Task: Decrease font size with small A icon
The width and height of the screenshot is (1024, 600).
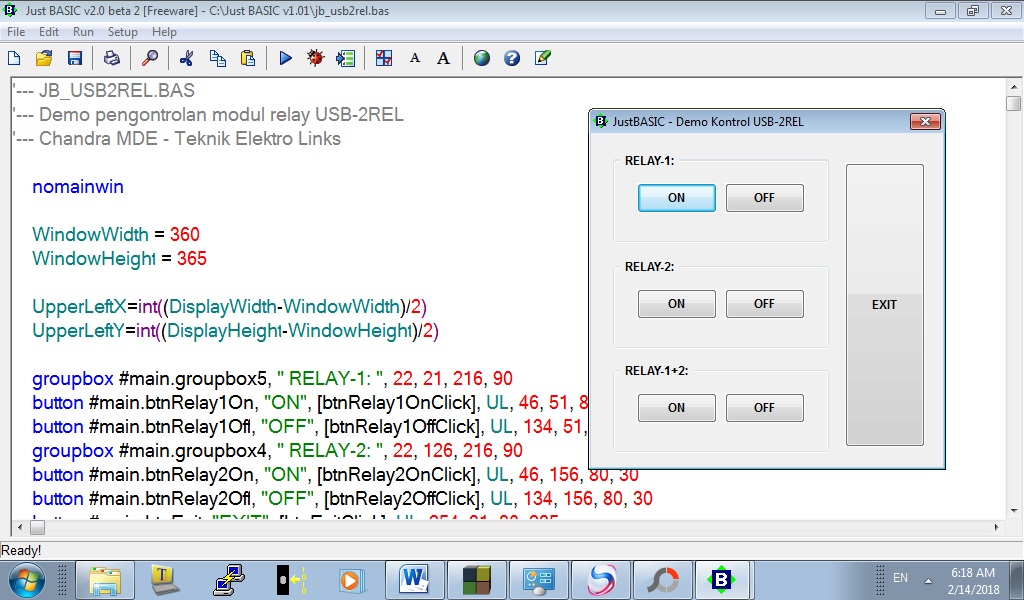Action: (415, 58)
